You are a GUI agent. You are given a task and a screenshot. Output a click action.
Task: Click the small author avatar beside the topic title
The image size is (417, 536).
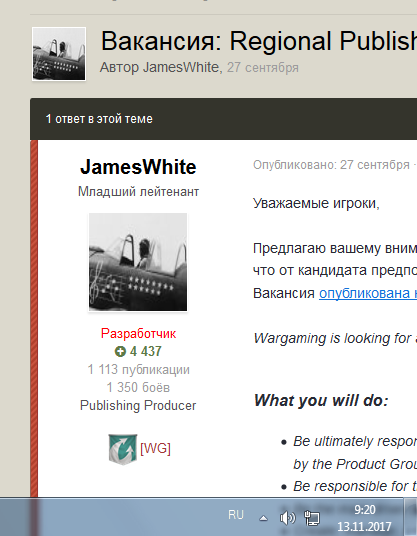[x=59, y=54]
